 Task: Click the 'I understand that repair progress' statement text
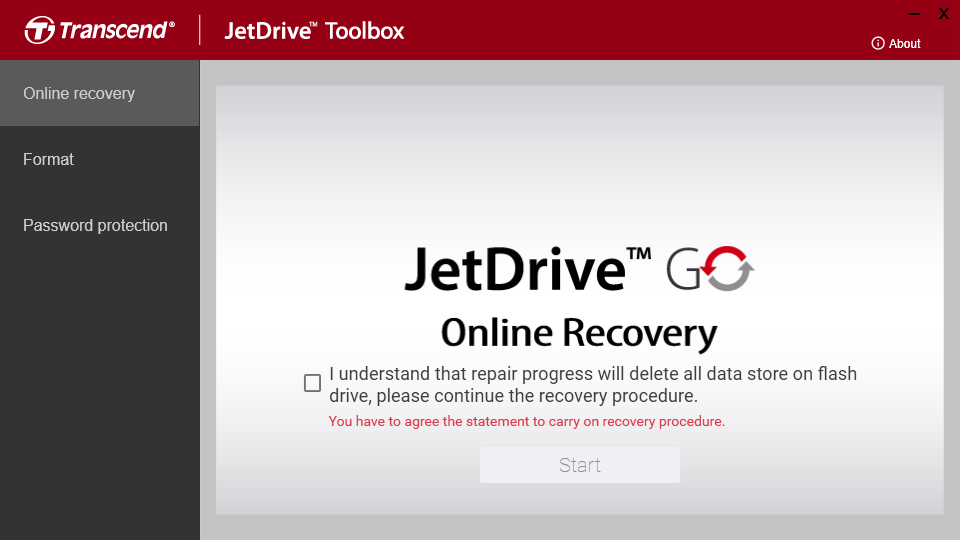(593, 384)
